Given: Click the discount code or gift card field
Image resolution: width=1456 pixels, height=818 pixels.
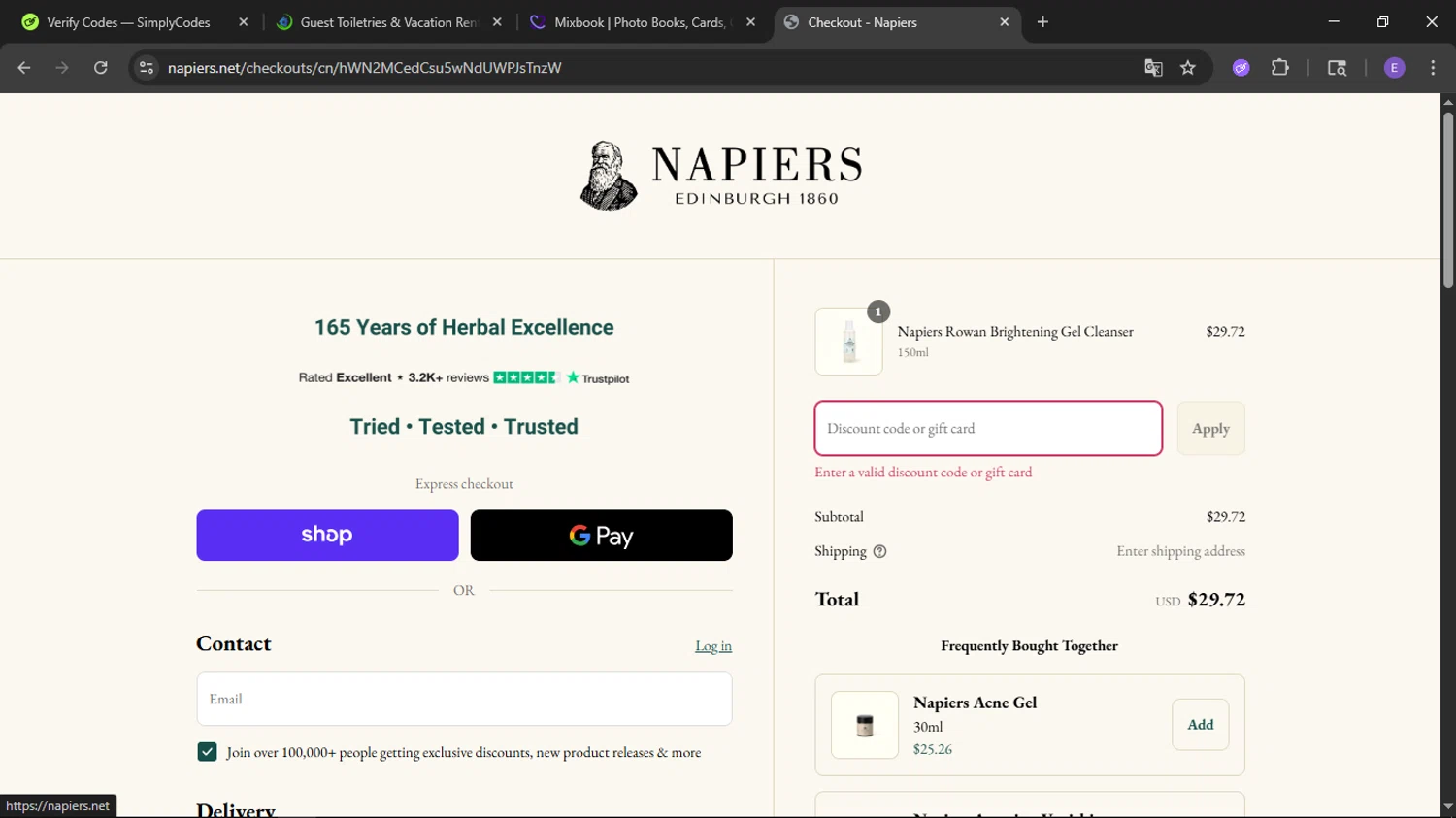Looking at the screenshot, I should pos(988,428).
